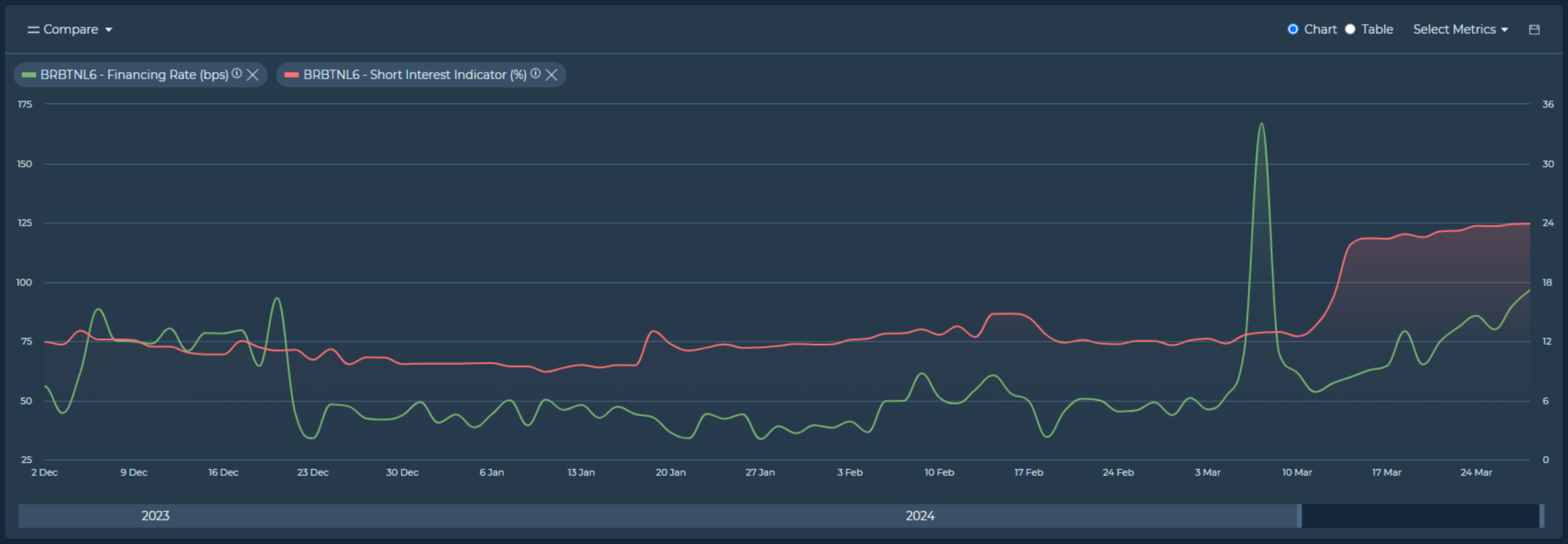Select the Chart view radio button
Screen dimensions: 1568x544
pos(1293,29)
